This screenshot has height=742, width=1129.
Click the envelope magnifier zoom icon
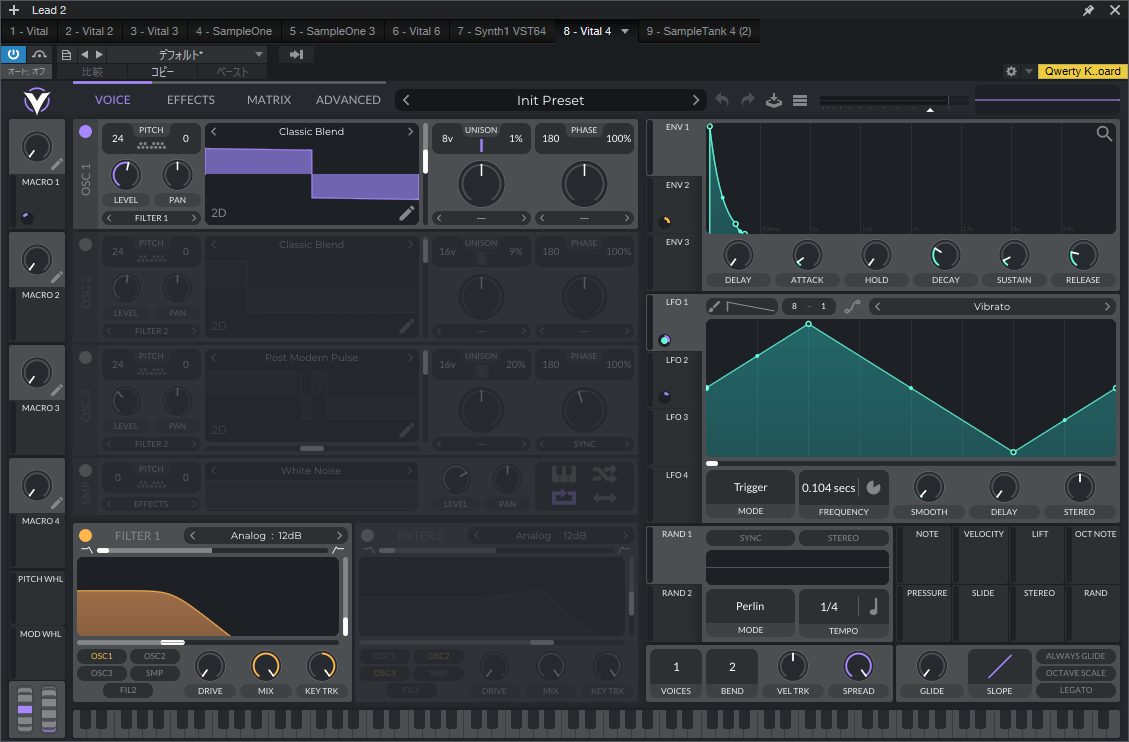click(1104, 134)
